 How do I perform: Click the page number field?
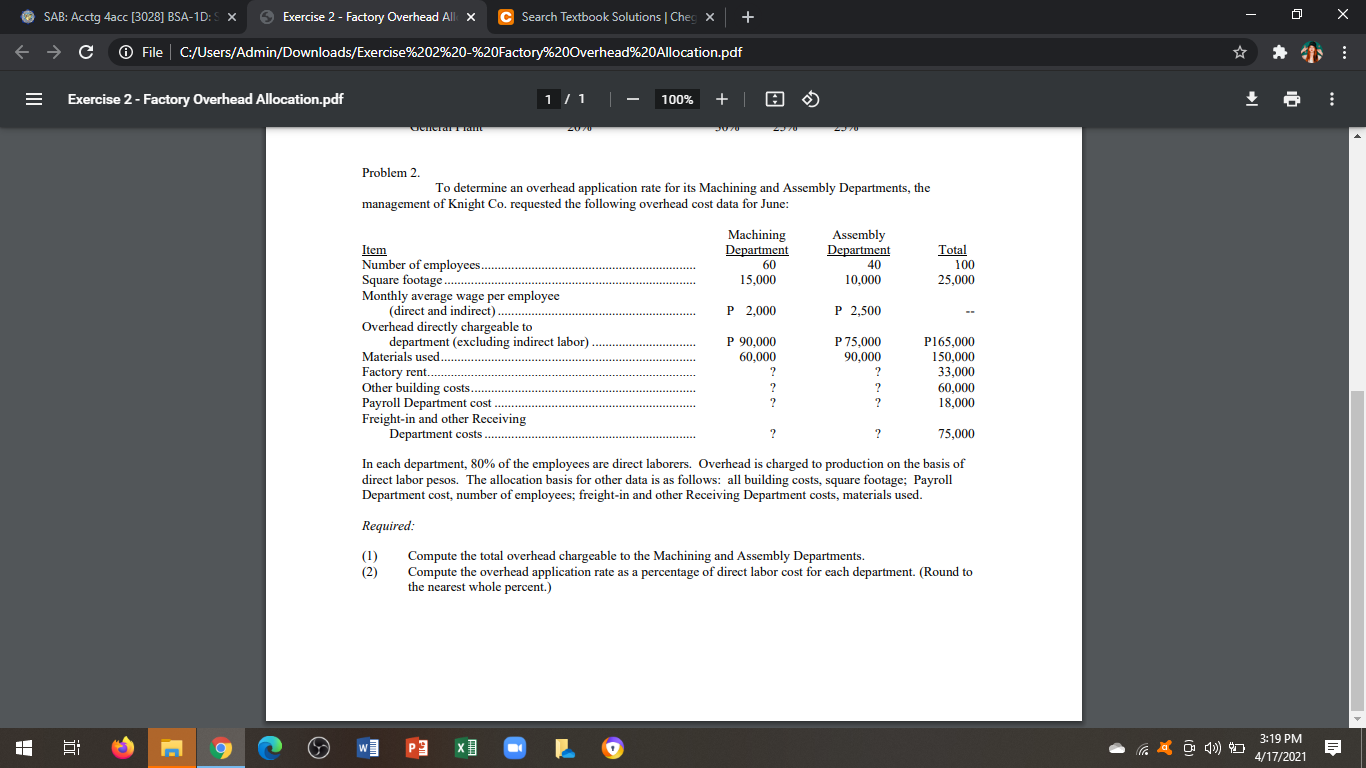point(548,99)
